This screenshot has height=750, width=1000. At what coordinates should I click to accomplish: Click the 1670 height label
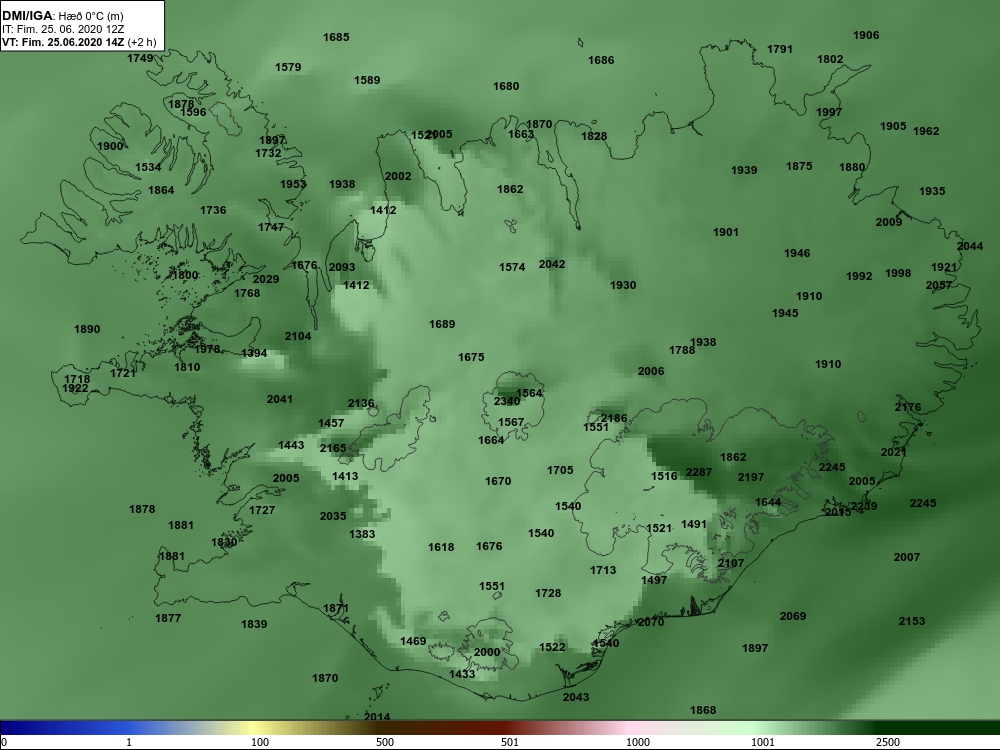(x=498, y=481)
